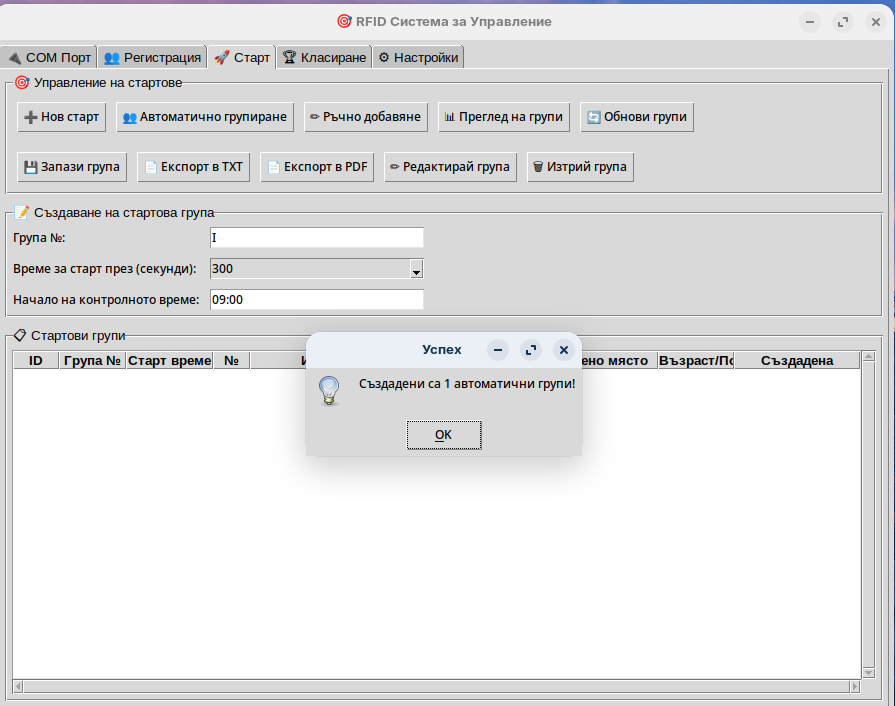Switch to the COM Порт tab
Screen dimensions: 895x706
(x=49, y=57)
